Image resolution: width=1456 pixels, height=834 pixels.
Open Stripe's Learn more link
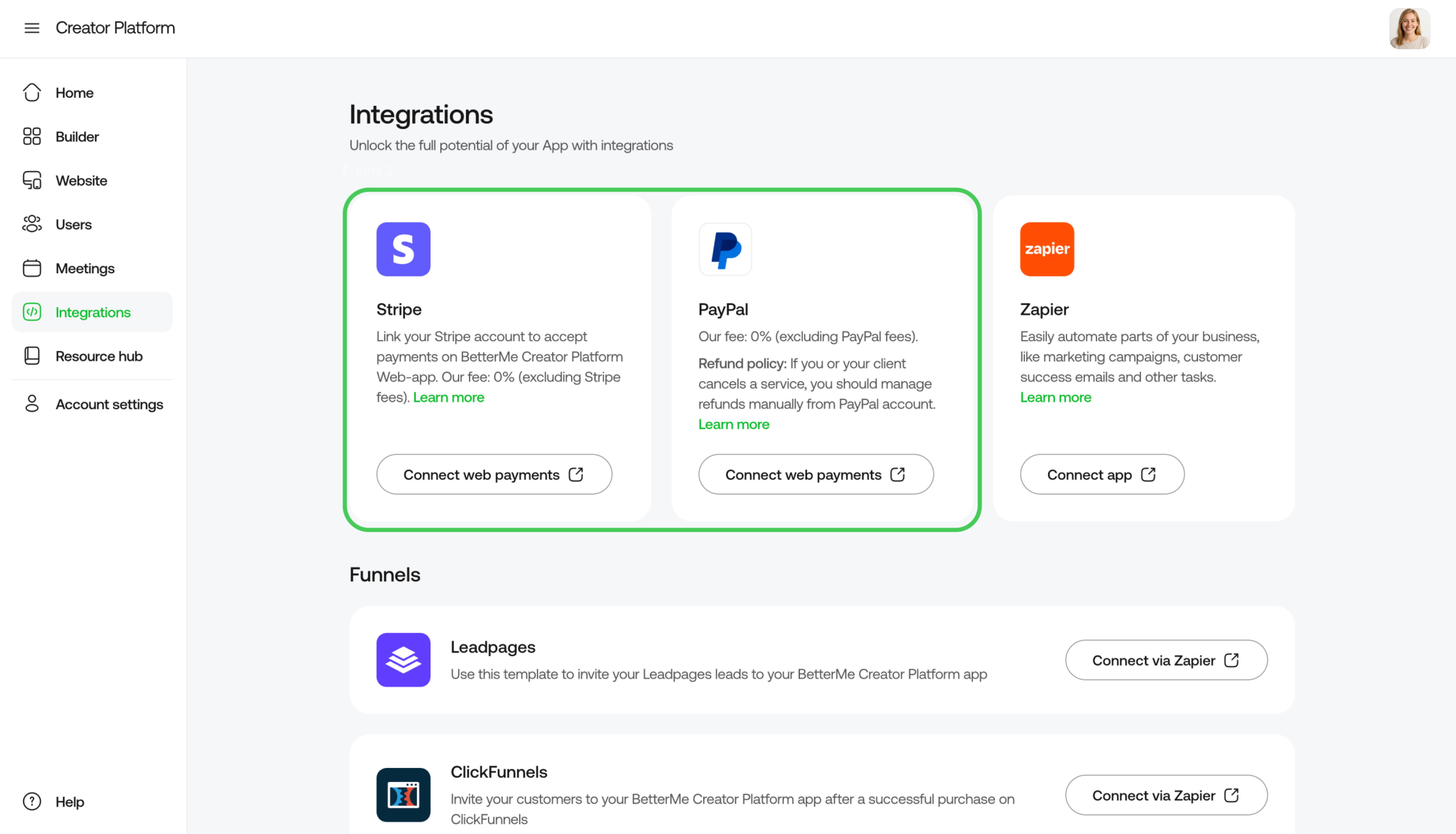click(448, 397)
